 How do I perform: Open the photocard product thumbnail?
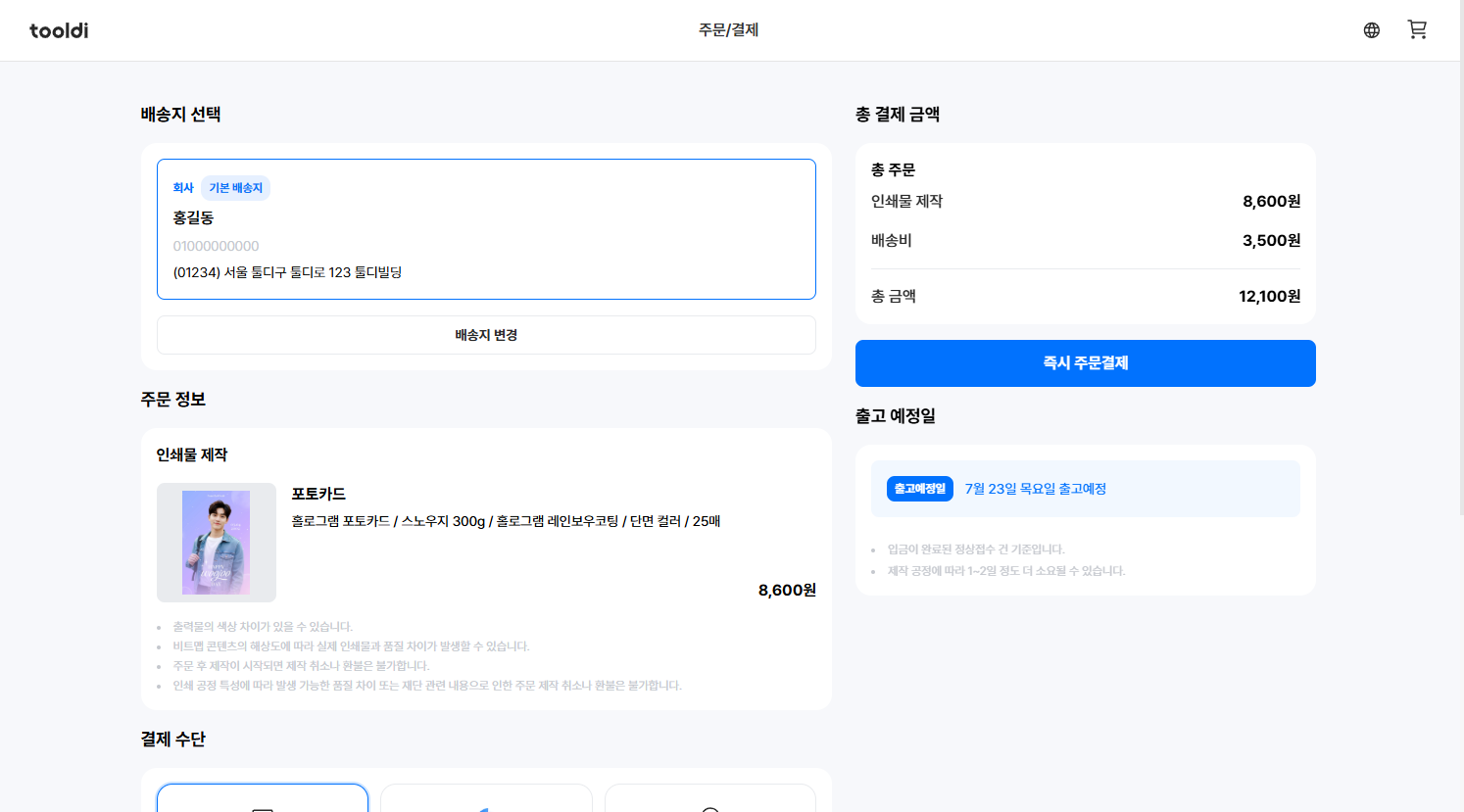(x=217, y=543)
